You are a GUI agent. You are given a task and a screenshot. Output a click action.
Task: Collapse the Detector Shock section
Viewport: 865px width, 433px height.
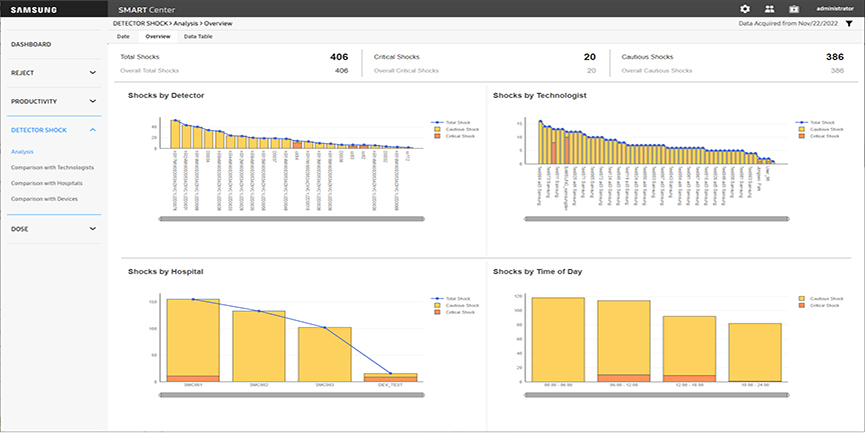click(x=92, y=130)
